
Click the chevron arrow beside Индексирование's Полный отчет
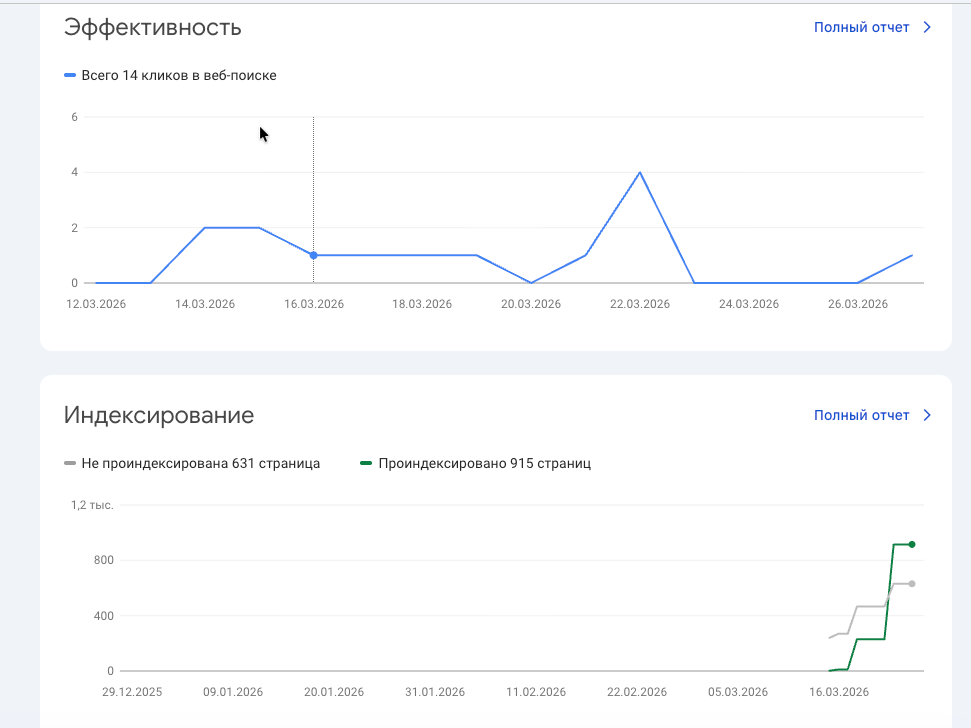coord(926,415)
